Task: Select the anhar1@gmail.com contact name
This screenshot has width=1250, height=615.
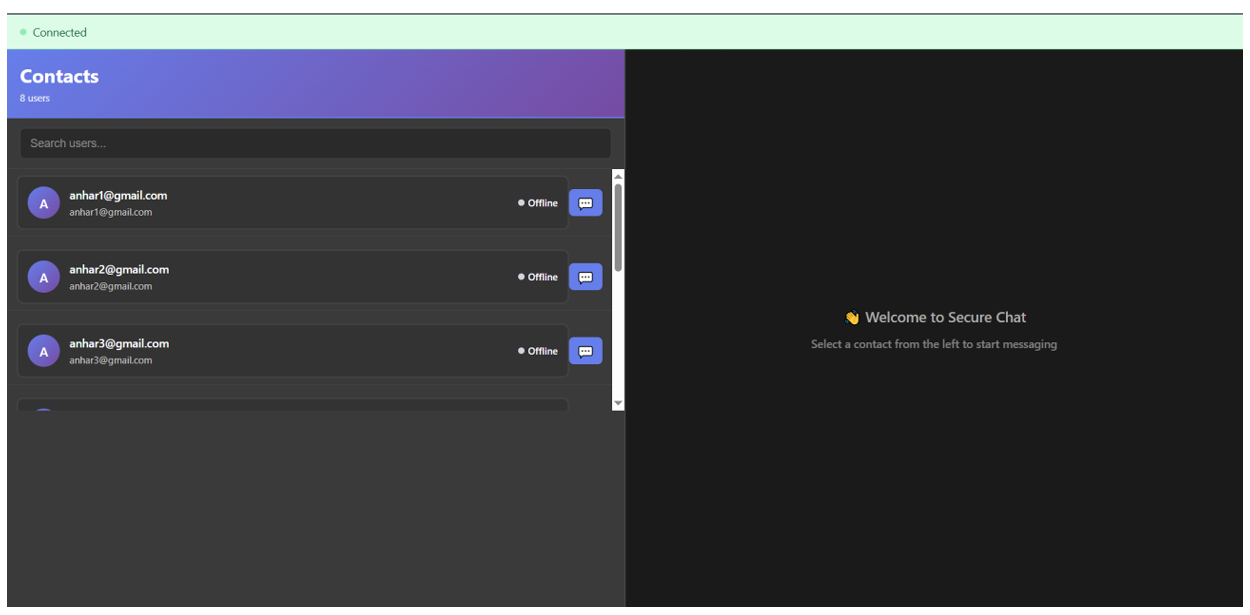Action: tap(118, 196)
